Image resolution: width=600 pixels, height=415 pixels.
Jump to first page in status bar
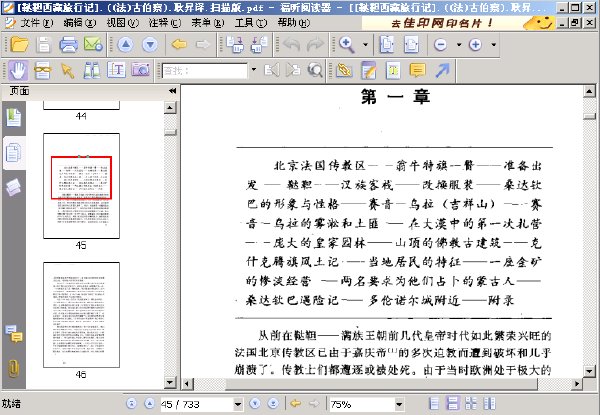[131, 404]
